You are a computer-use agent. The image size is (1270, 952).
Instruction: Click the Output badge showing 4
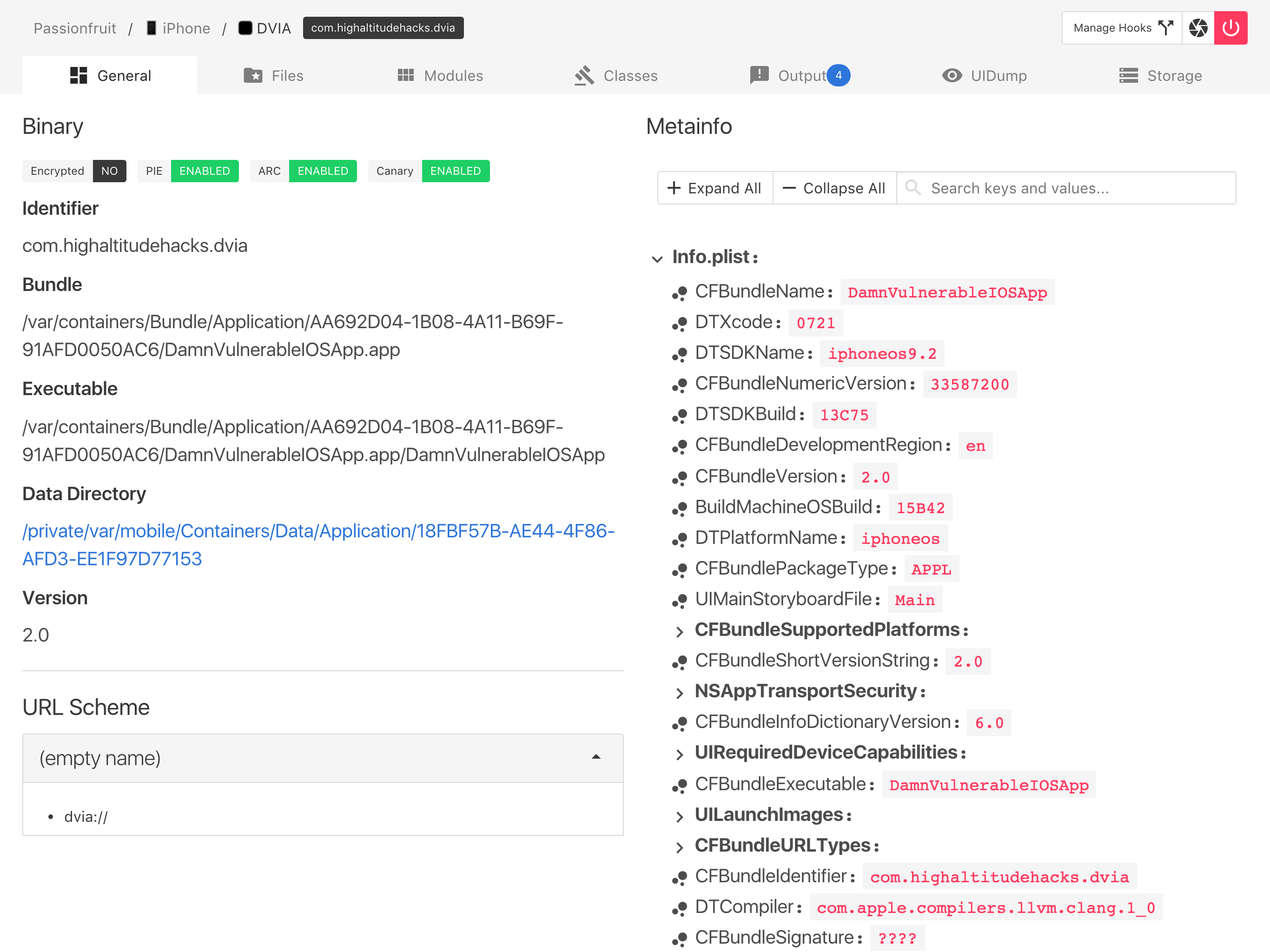838,75
